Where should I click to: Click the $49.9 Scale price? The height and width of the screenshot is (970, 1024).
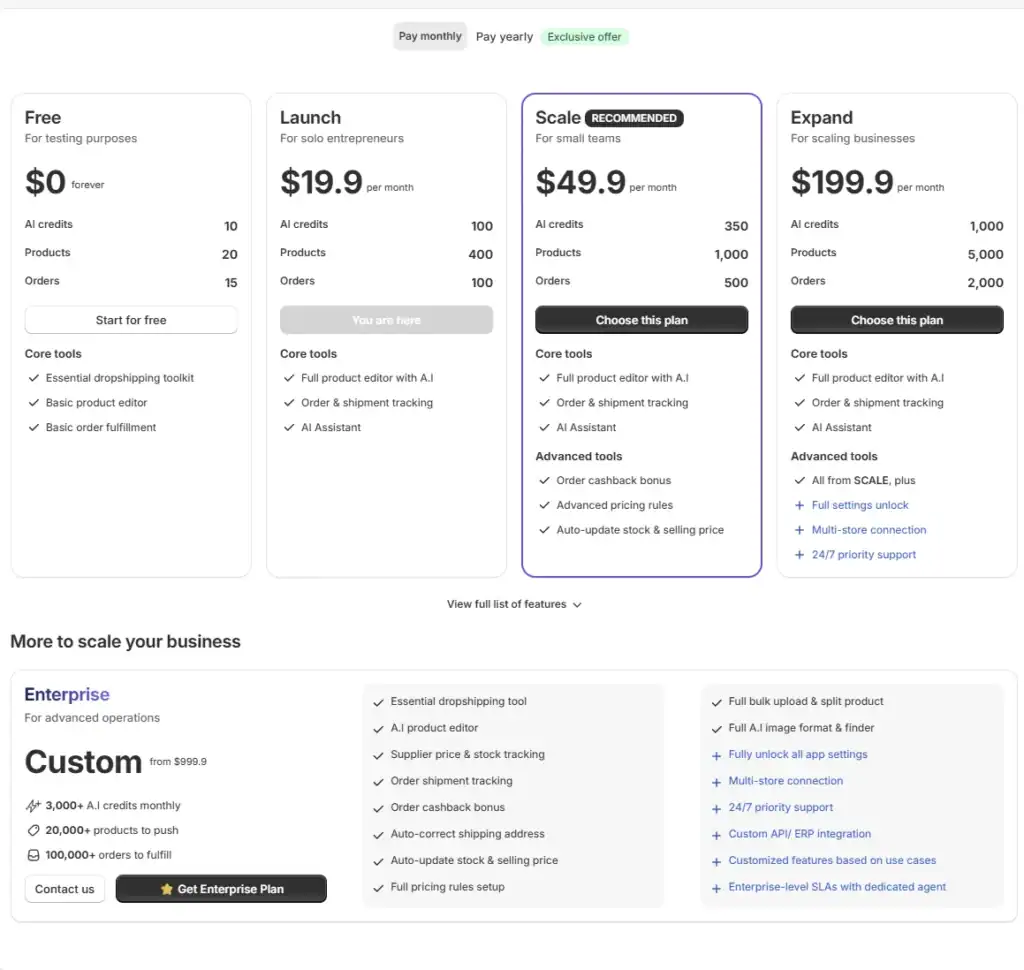[580, 182]
